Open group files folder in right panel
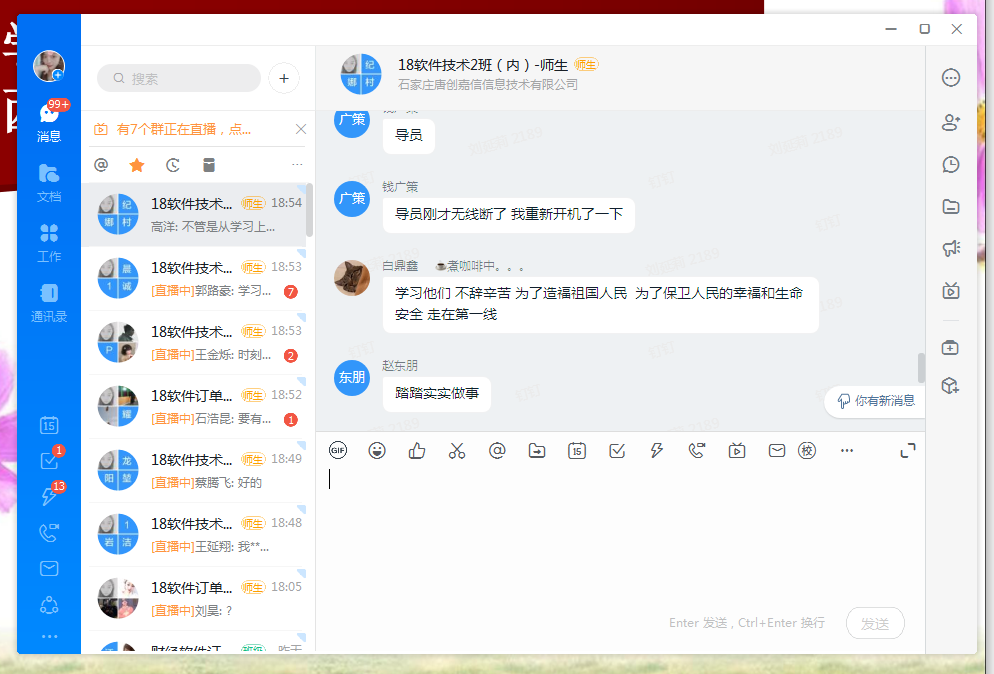 pyautogui.click(x=951, y=207)
